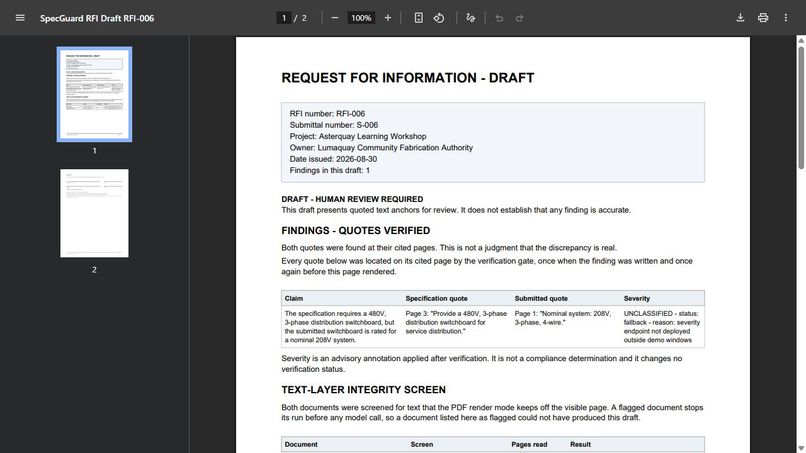This screenshot has height=453, width=806.
Task: Click the zoom in plus button
Action: tap(388, 18)
